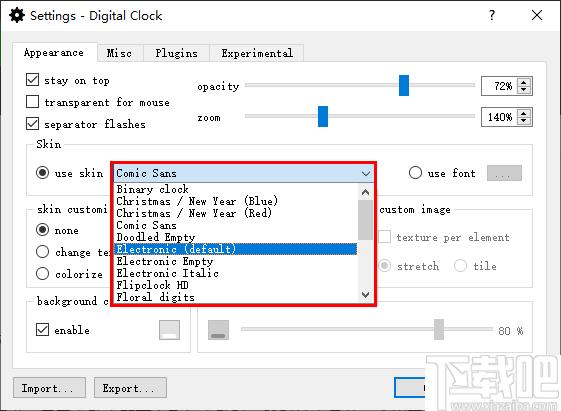Click the zoom spinner down arrow

524,121
